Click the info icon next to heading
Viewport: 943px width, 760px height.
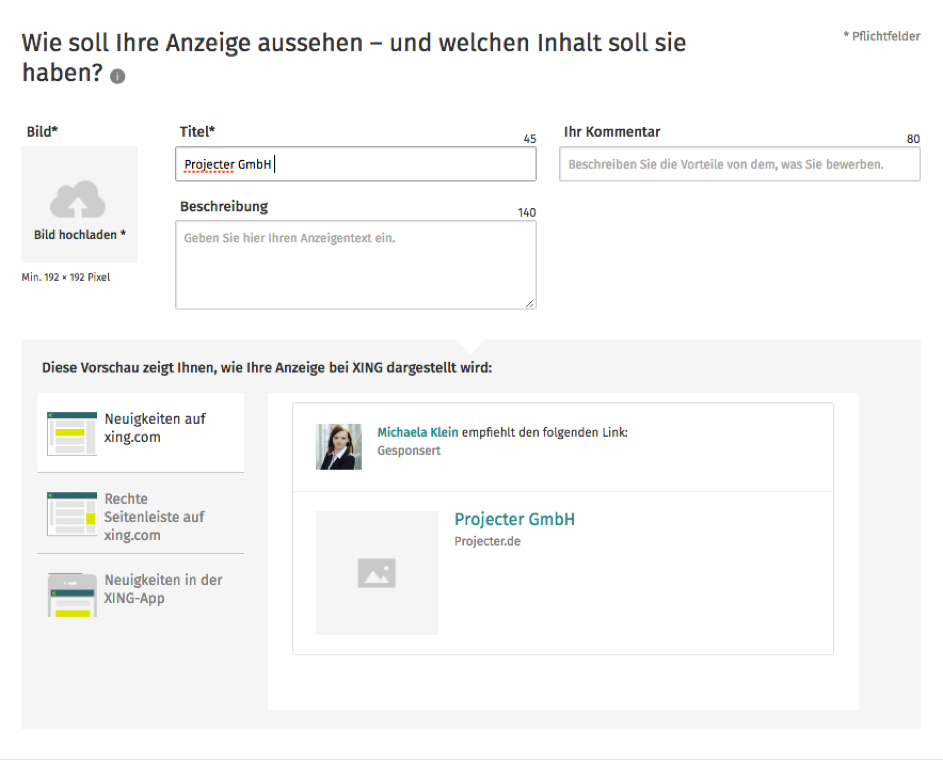118,76
